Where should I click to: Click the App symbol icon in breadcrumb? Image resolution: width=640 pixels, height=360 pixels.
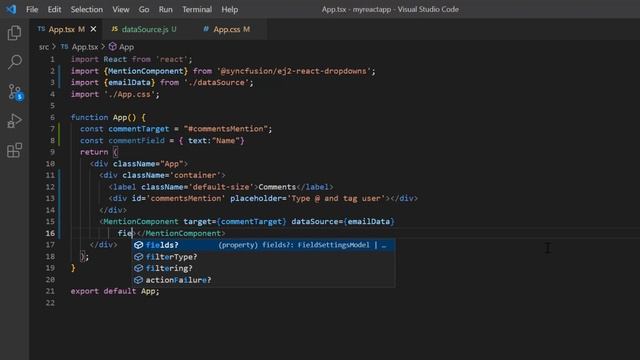tap(113, 47)
